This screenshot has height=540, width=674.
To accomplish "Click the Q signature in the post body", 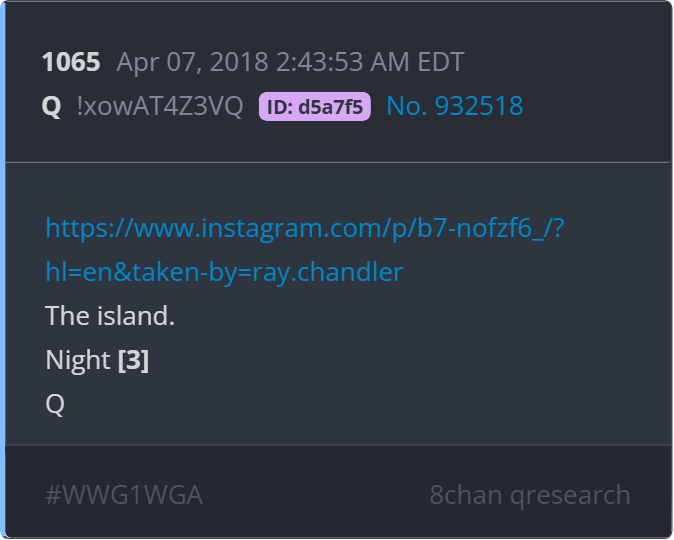I will pos(55,405).
